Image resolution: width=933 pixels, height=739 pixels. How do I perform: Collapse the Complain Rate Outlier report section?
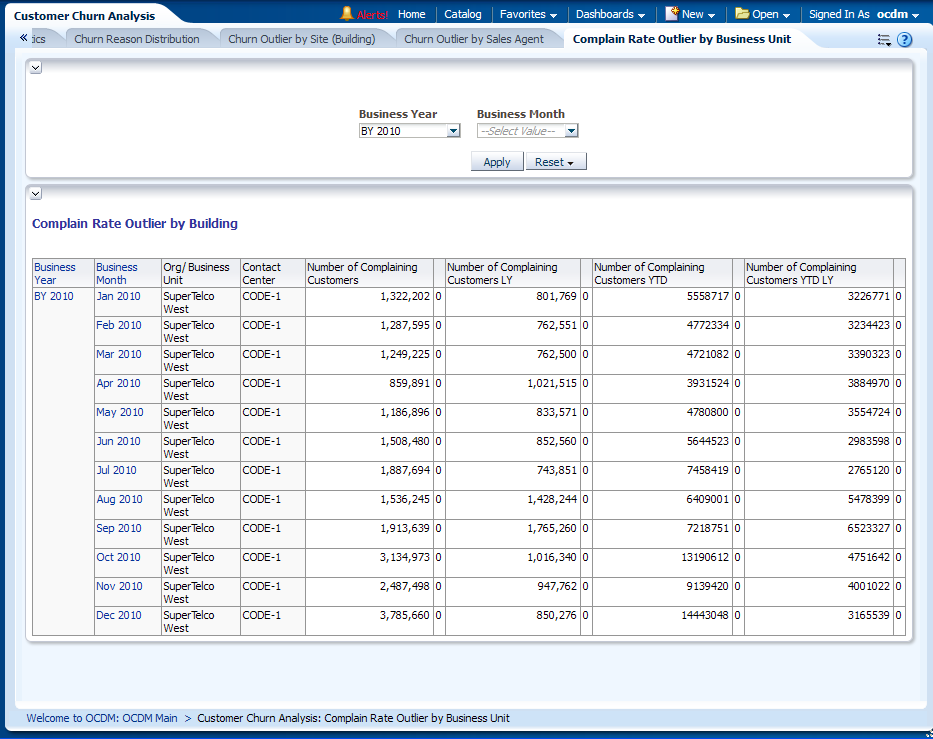pos(35,193)
